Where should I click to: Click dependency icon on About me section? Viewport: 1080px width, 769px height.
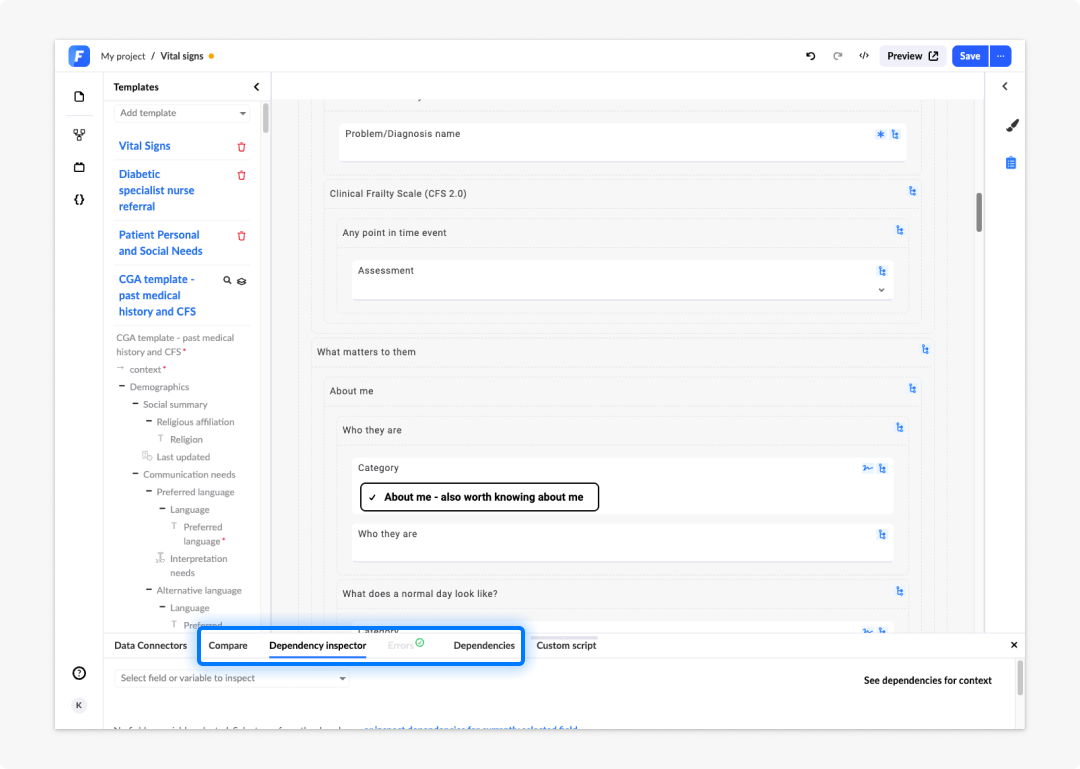[x=912, y=389]
